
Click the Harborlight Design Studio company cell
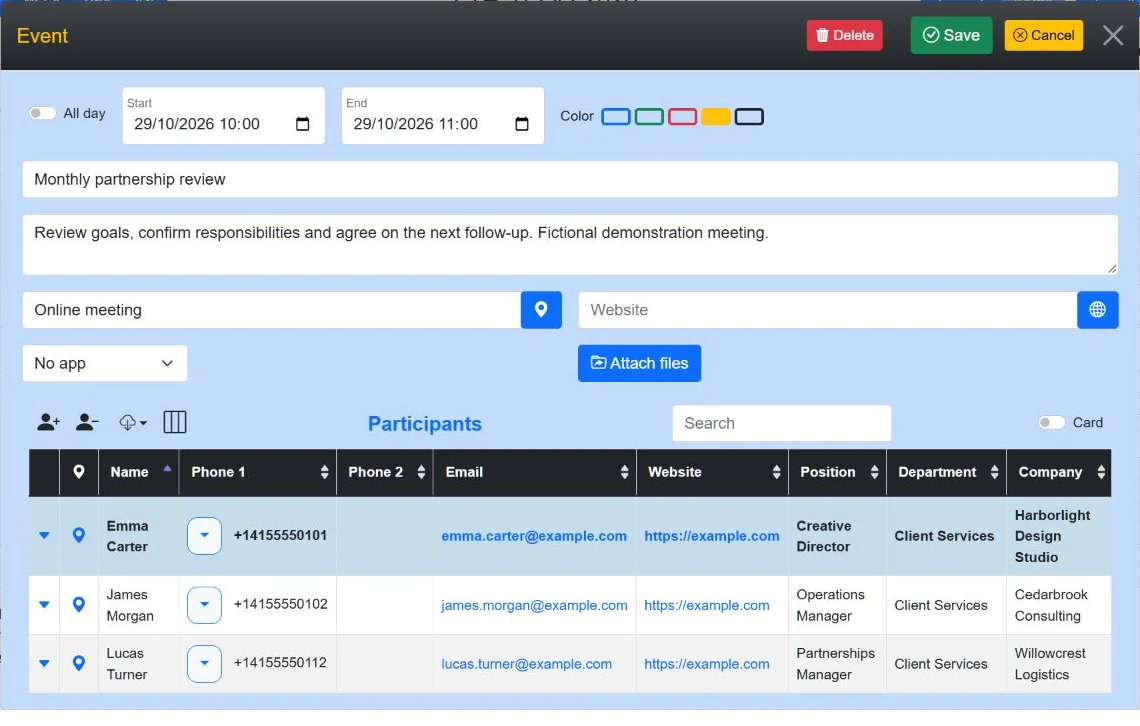click(x=1059, y=536)
